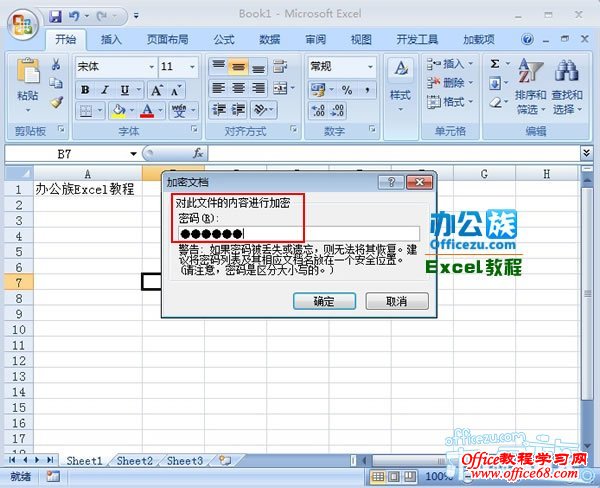Decrease the indent level

[x=219, y=110]
